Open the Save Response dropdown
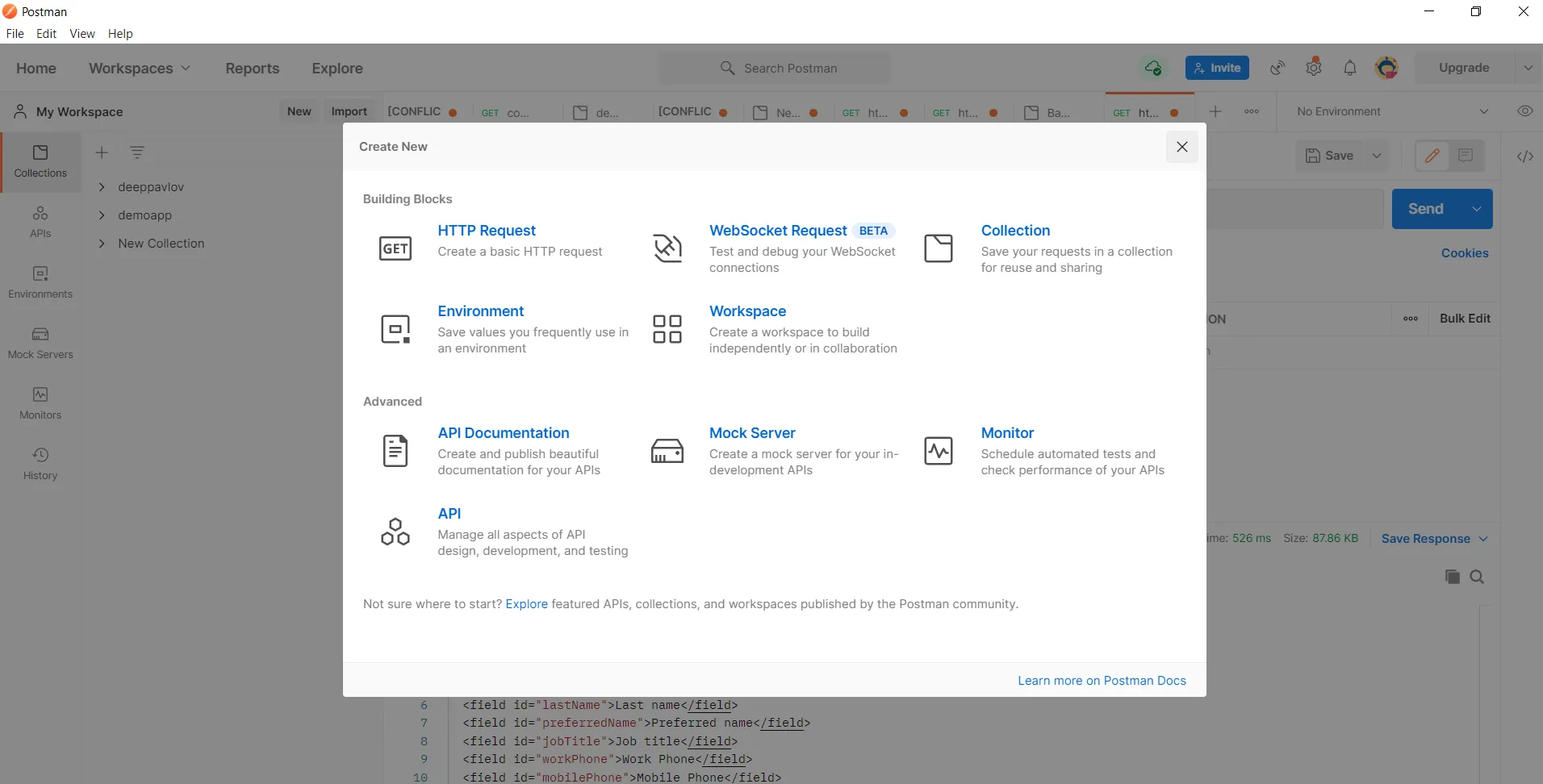The height and width of the screenshot is (784, 1543). [x=1434, y=539]
